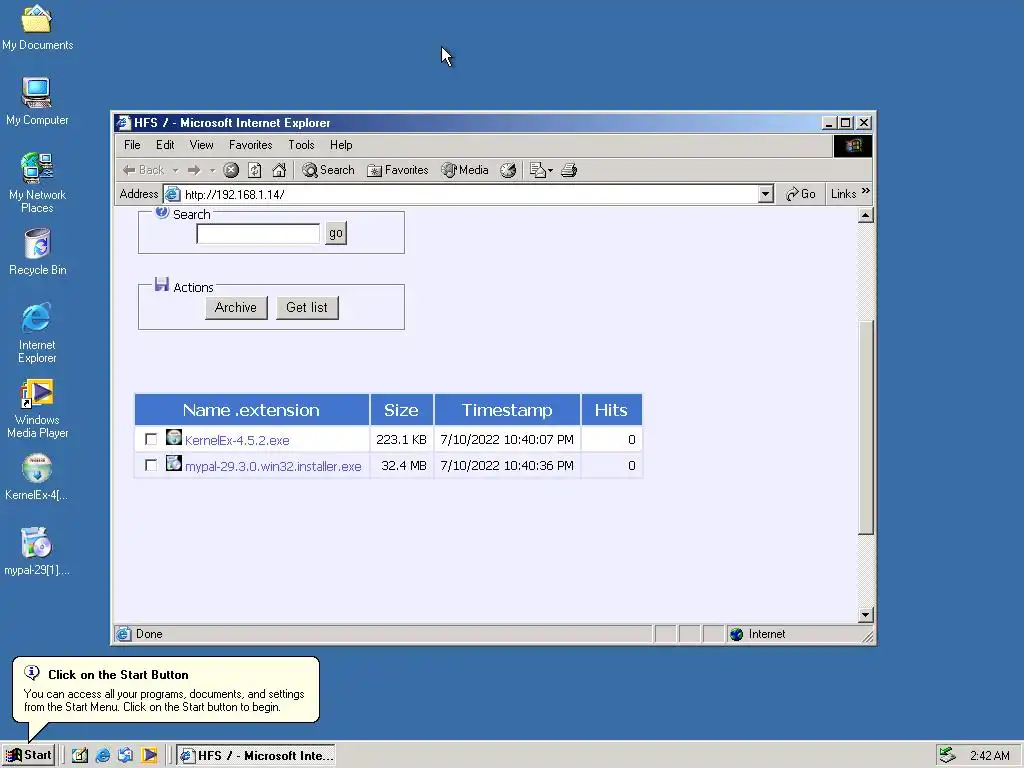Screen dimensions: 1024x768
Task: Open the Help menu
Action: click(x=341, y=145)
